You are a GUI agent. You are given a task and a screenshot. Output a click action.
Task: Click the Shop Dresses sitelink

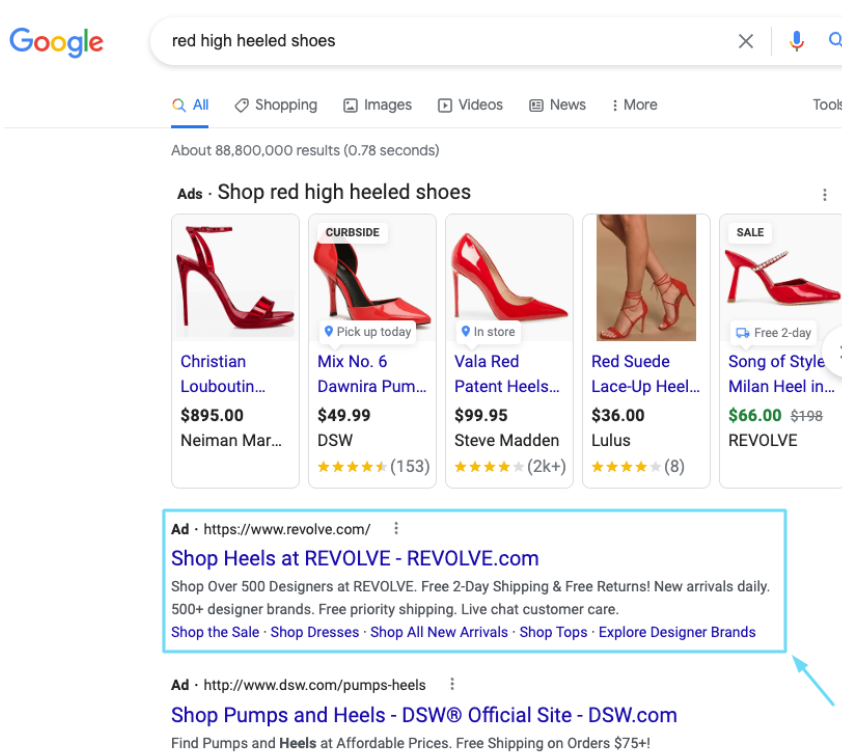[315, 632]
